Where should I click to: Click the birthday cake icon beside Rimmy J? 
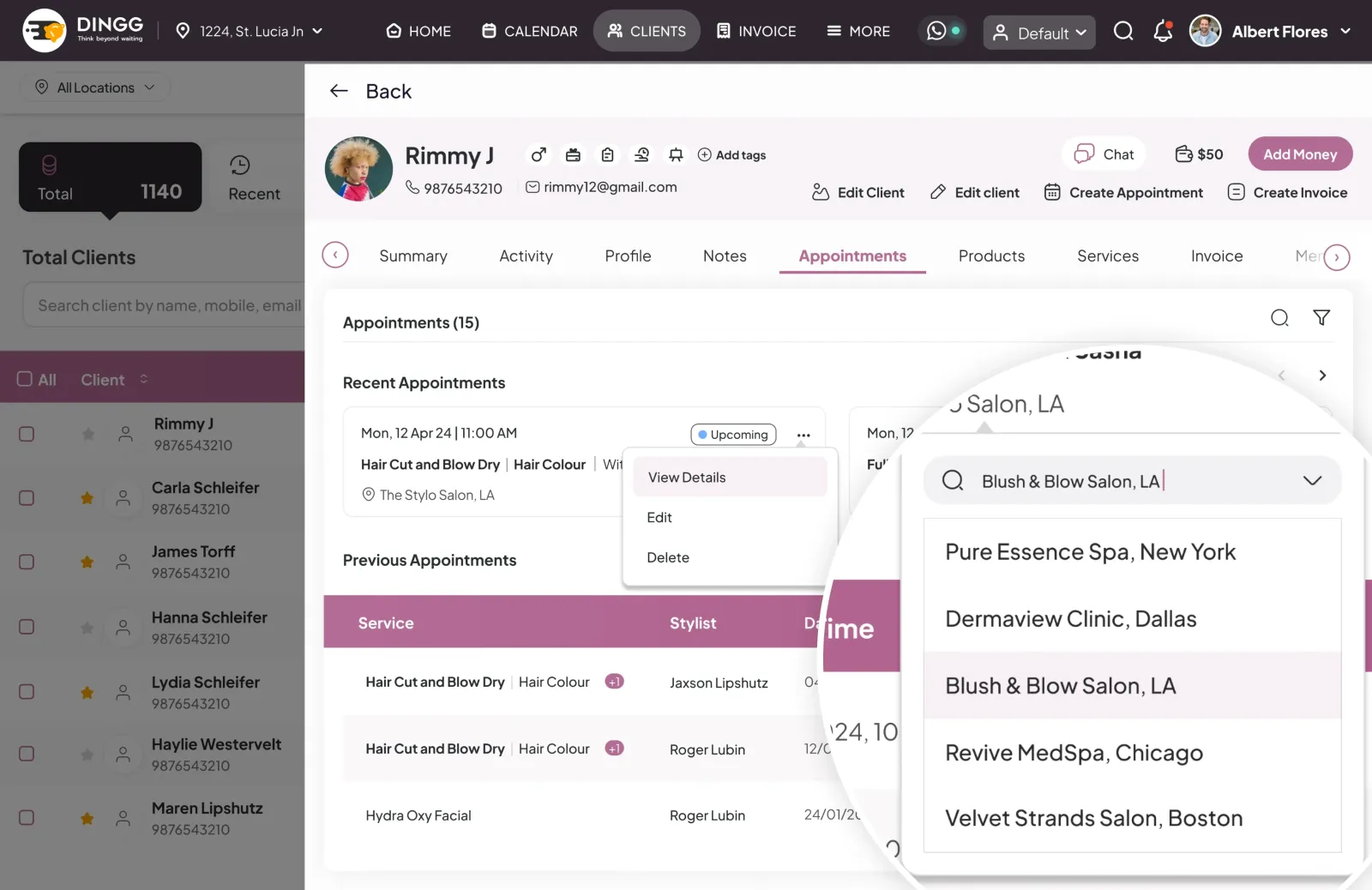click(573, 155)
